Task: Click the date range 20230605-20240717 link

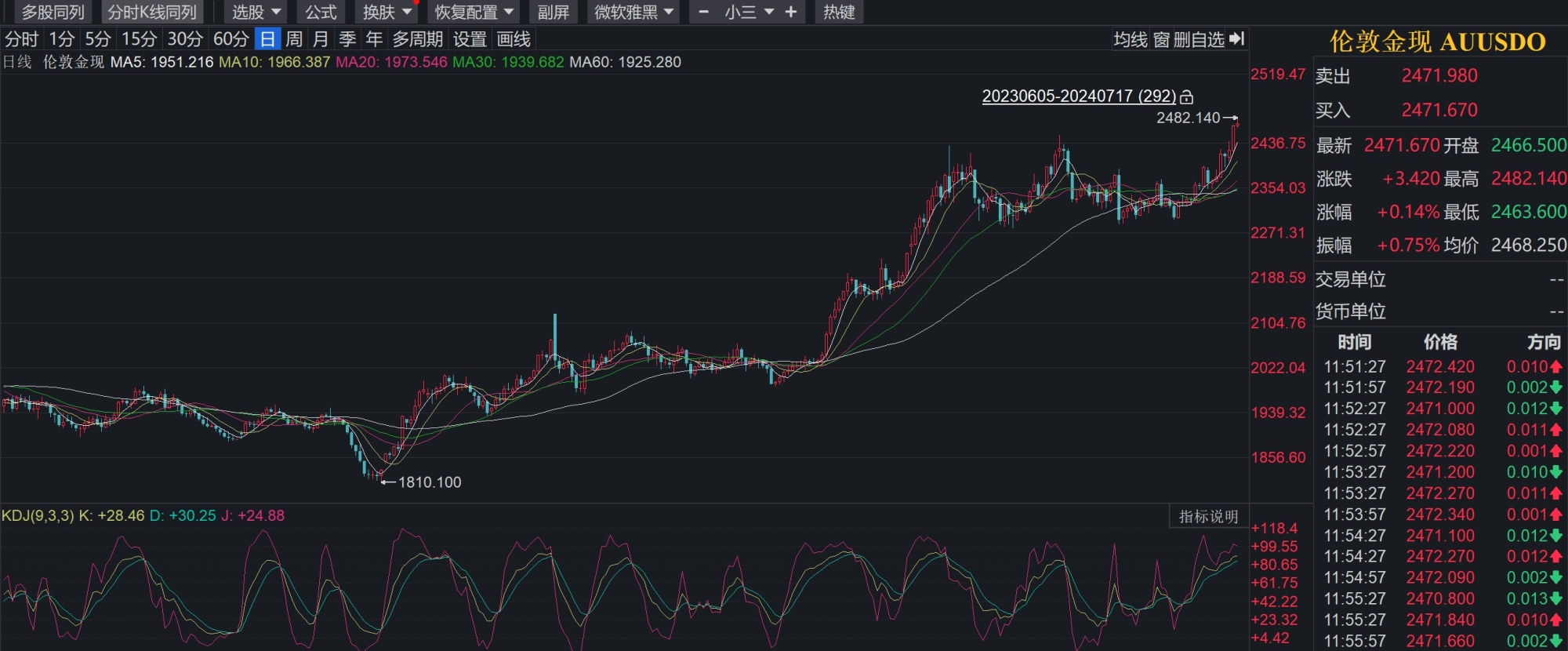Action: pos(1079,96)
